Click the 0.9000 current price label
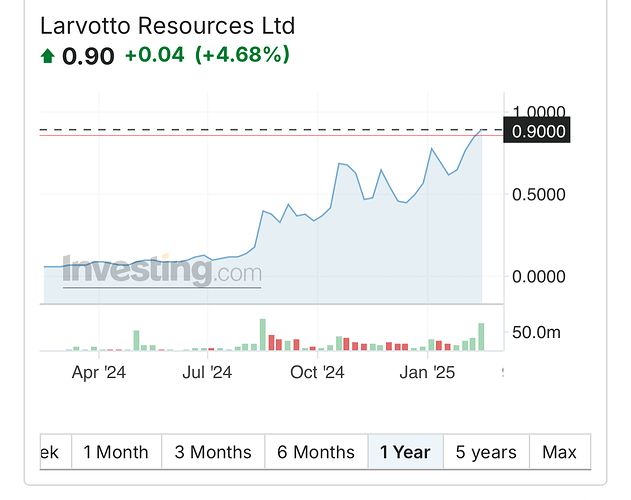The image size is (631, 500). tap(537, 130)
